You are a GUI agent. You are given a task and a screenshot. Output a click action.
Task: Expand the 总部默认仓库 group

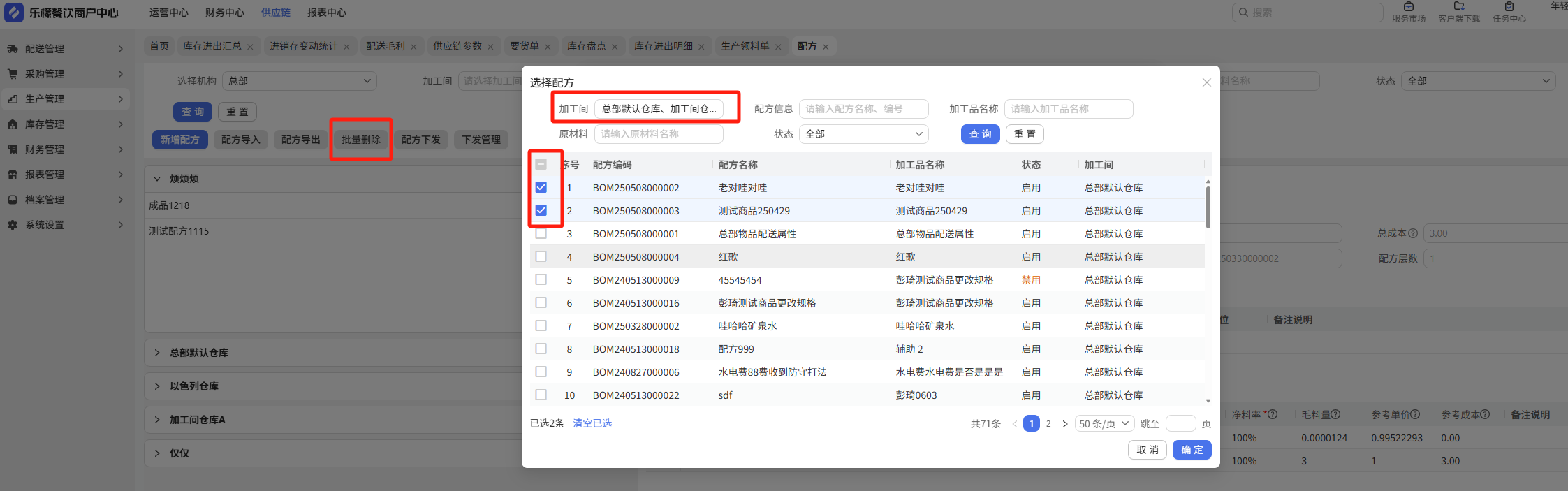pyautogui.click(x=157, y=353)
